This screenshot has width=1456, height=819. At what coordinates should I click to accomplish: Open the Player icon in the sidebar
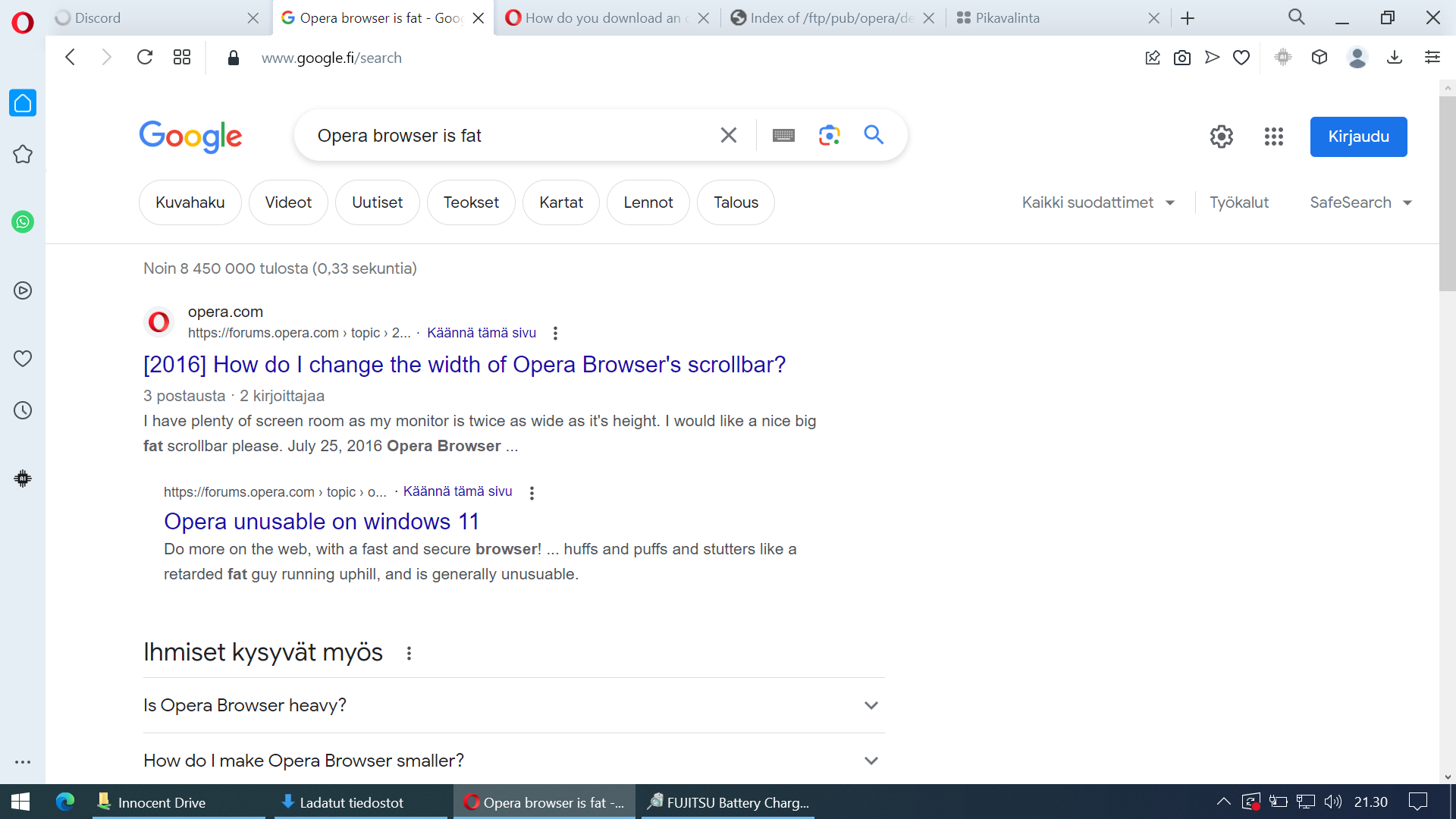[23, 290]
